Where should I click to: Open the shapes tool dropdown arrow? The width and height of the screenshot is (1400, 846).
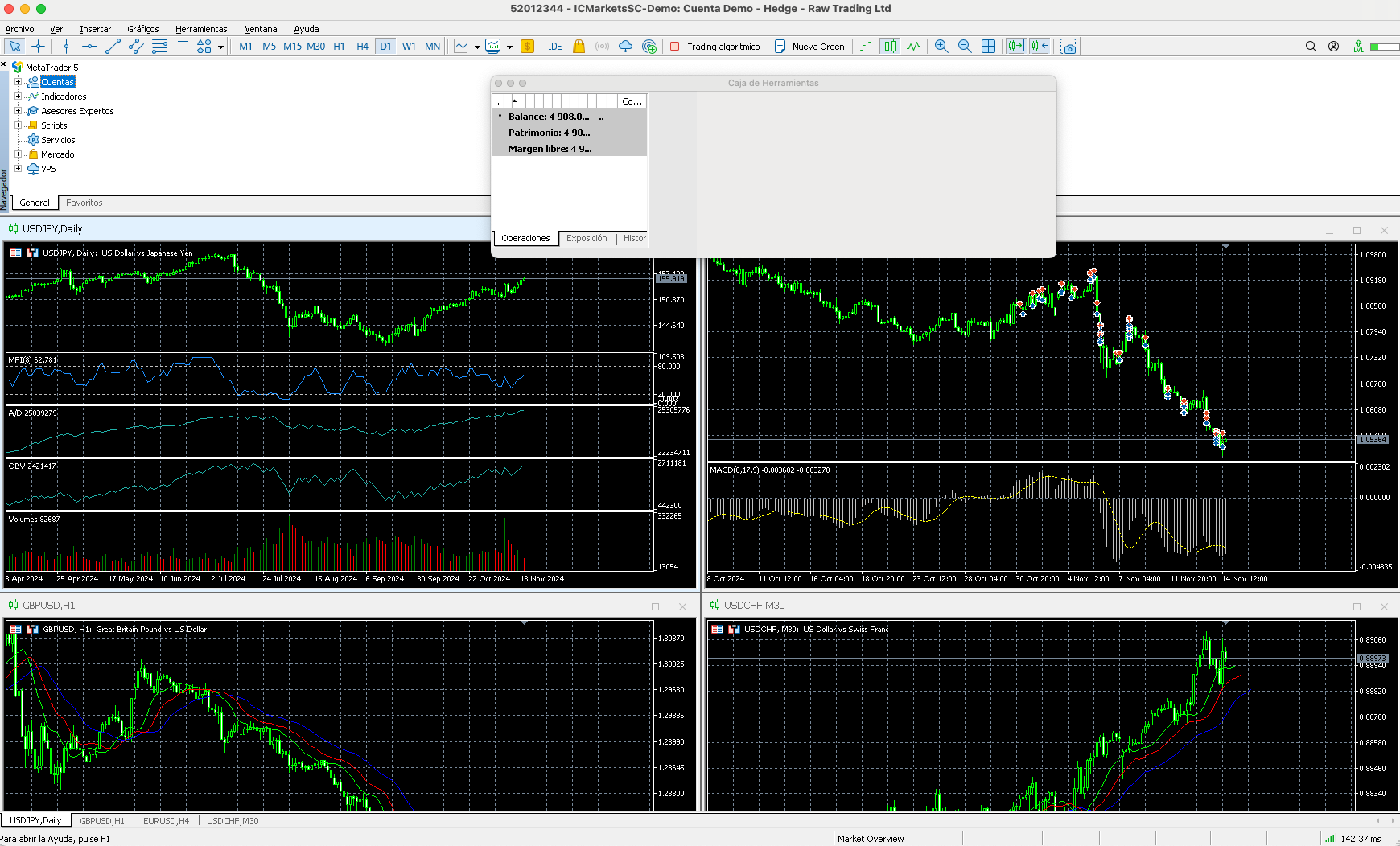click(x=220, y=47)
